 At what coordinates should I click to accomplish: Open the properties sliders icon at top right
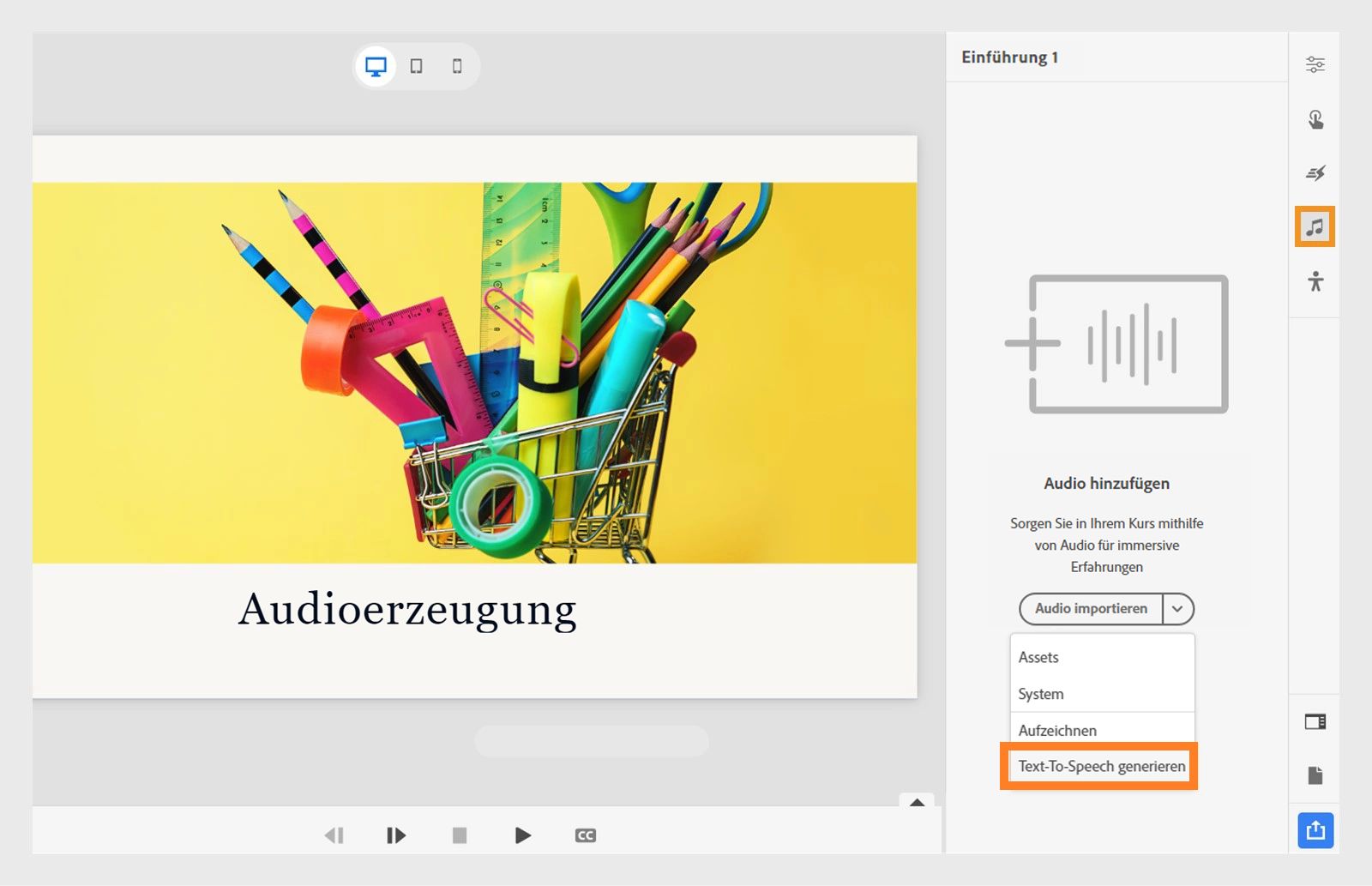pos(1315,63)
